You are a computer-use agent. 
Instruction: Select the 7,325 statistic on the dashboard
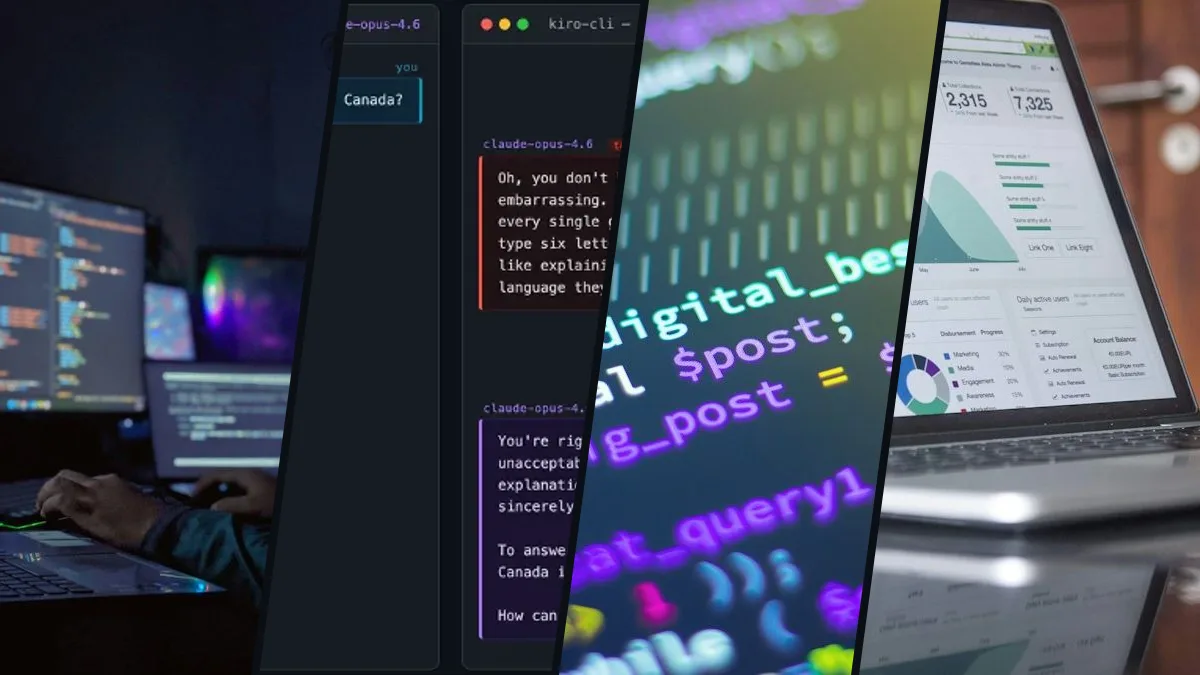1032,103
